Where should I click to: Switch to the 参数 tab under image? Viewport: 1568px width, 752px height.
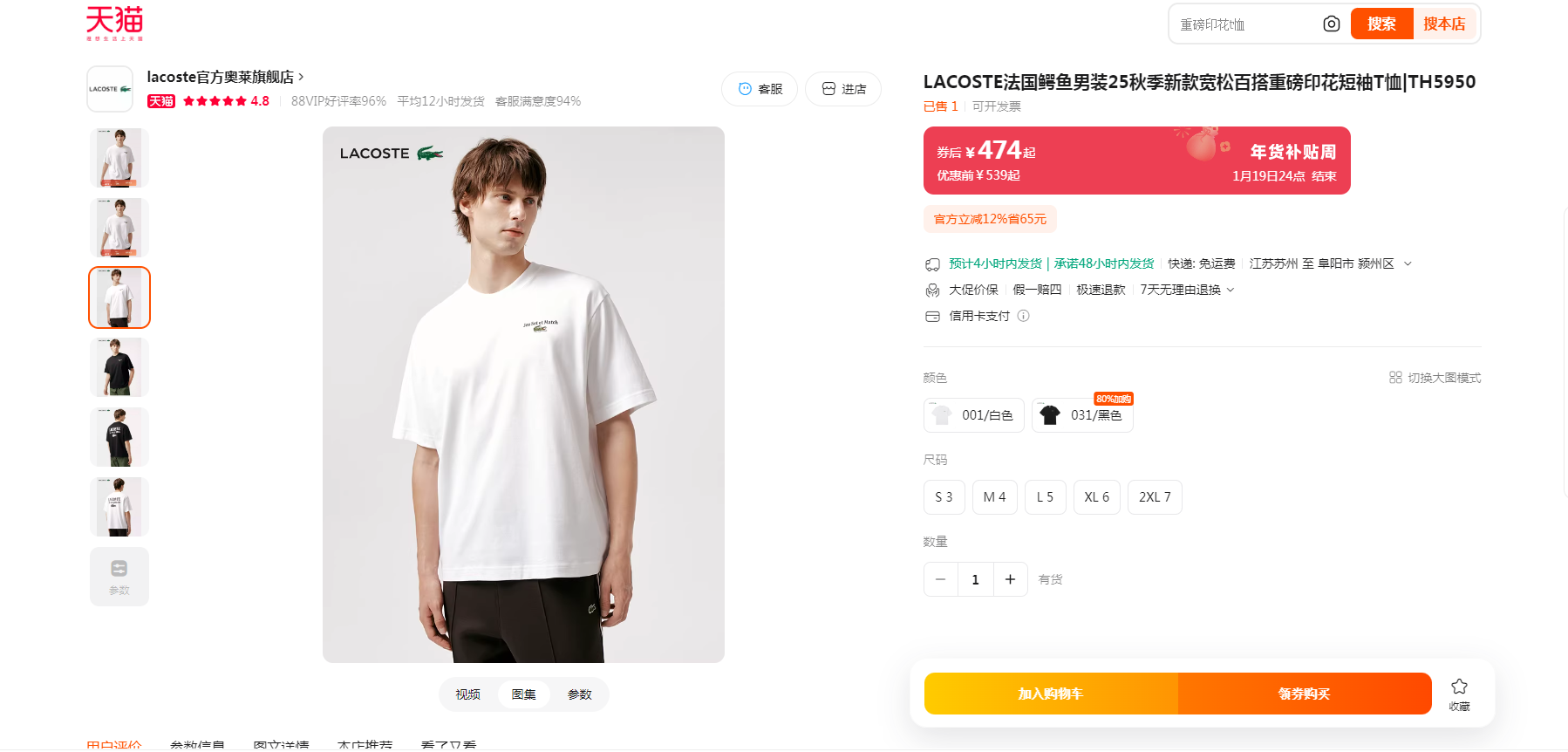pos(579,694)
